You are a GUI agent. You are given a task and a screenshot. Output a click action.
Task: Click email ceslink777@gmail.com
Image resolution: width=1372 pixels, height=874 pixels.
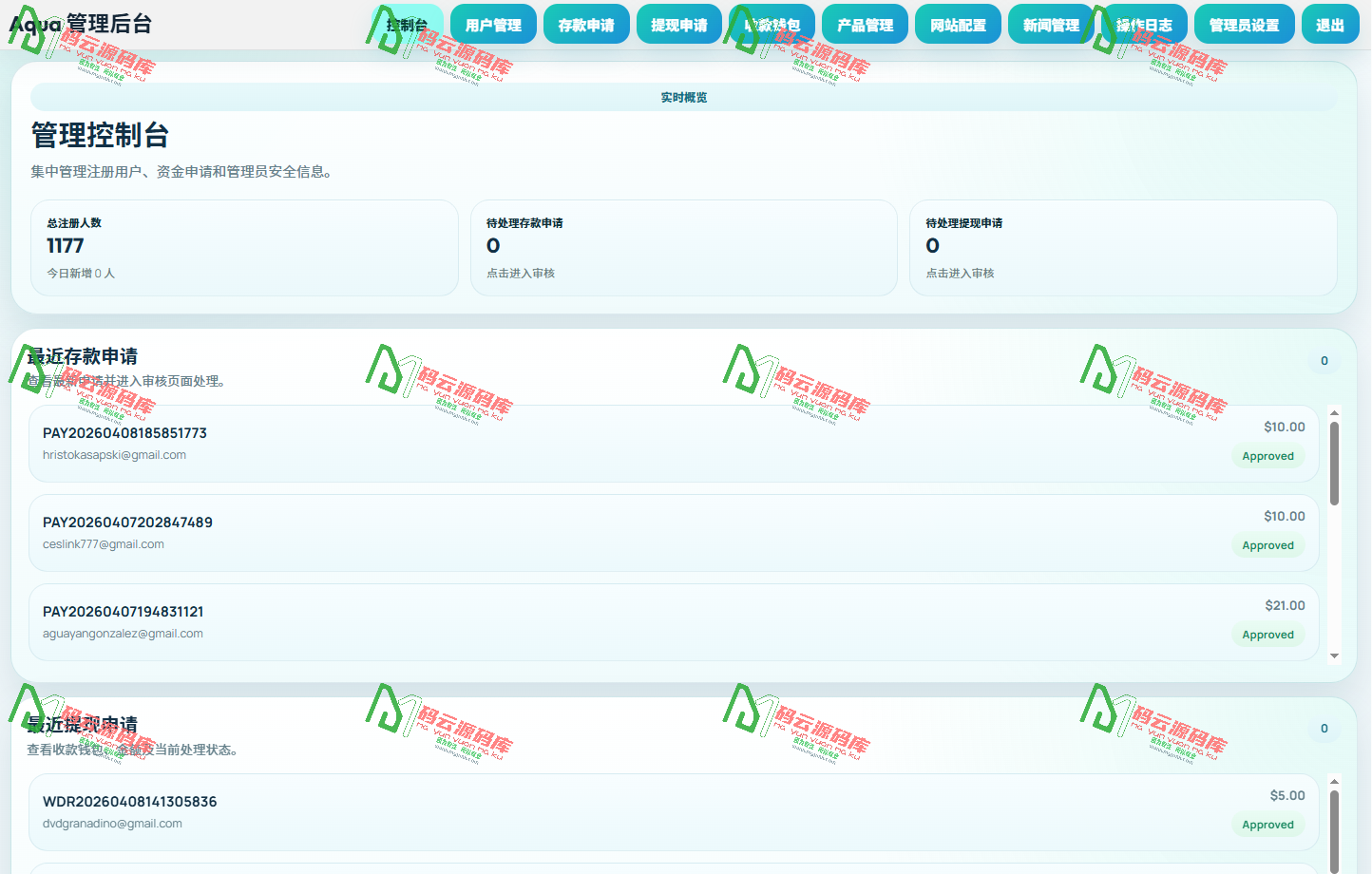[x=104, y=544]
